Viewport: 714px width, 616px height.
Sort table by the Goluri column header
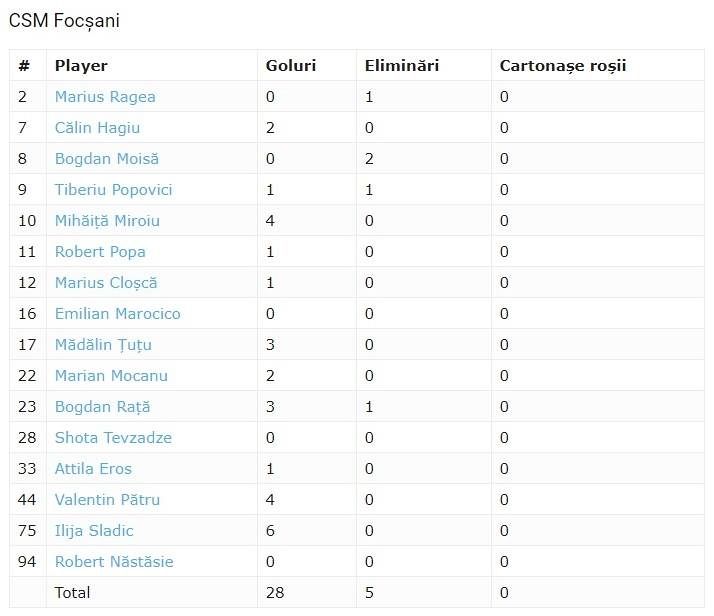(291, 66)
